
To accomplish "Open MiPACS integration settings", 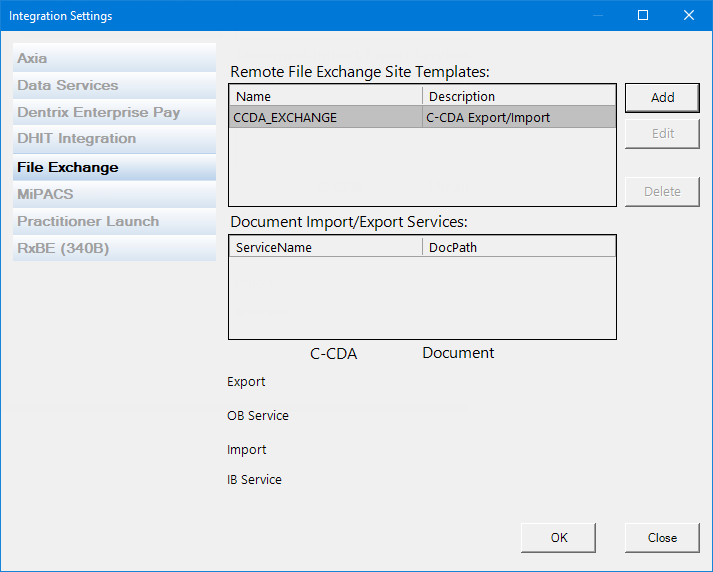I will pyautogui.click(x=114, y=194).
